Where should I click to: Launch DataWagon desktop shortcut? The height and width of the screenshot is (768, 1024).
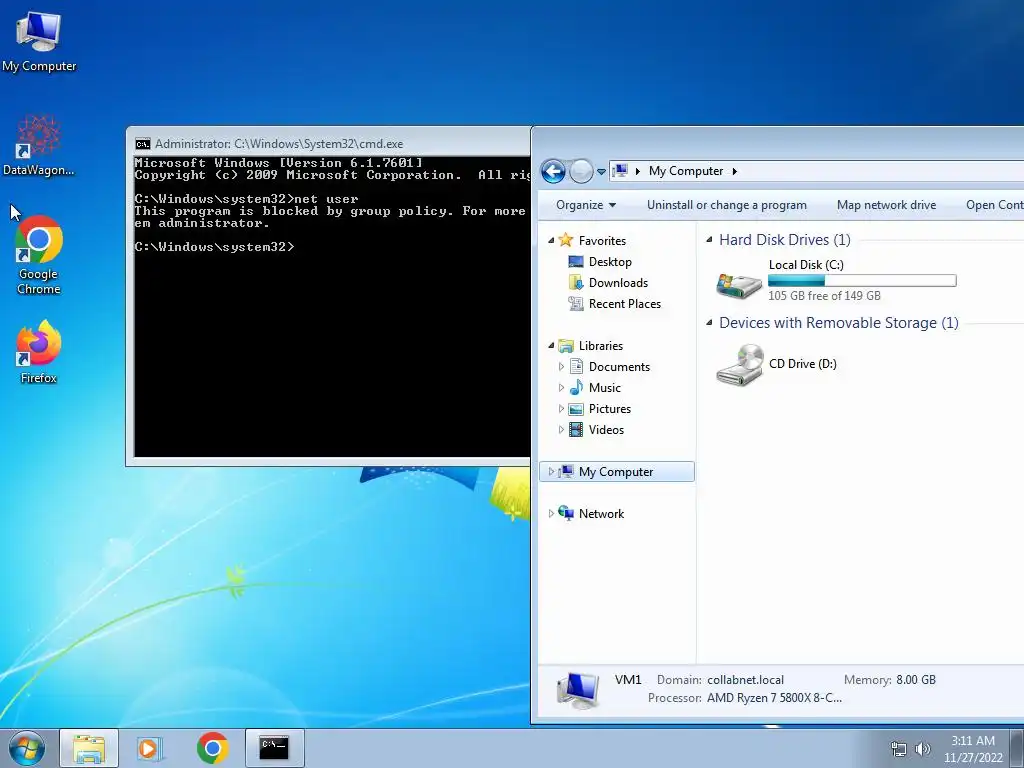tap(39, 145)
